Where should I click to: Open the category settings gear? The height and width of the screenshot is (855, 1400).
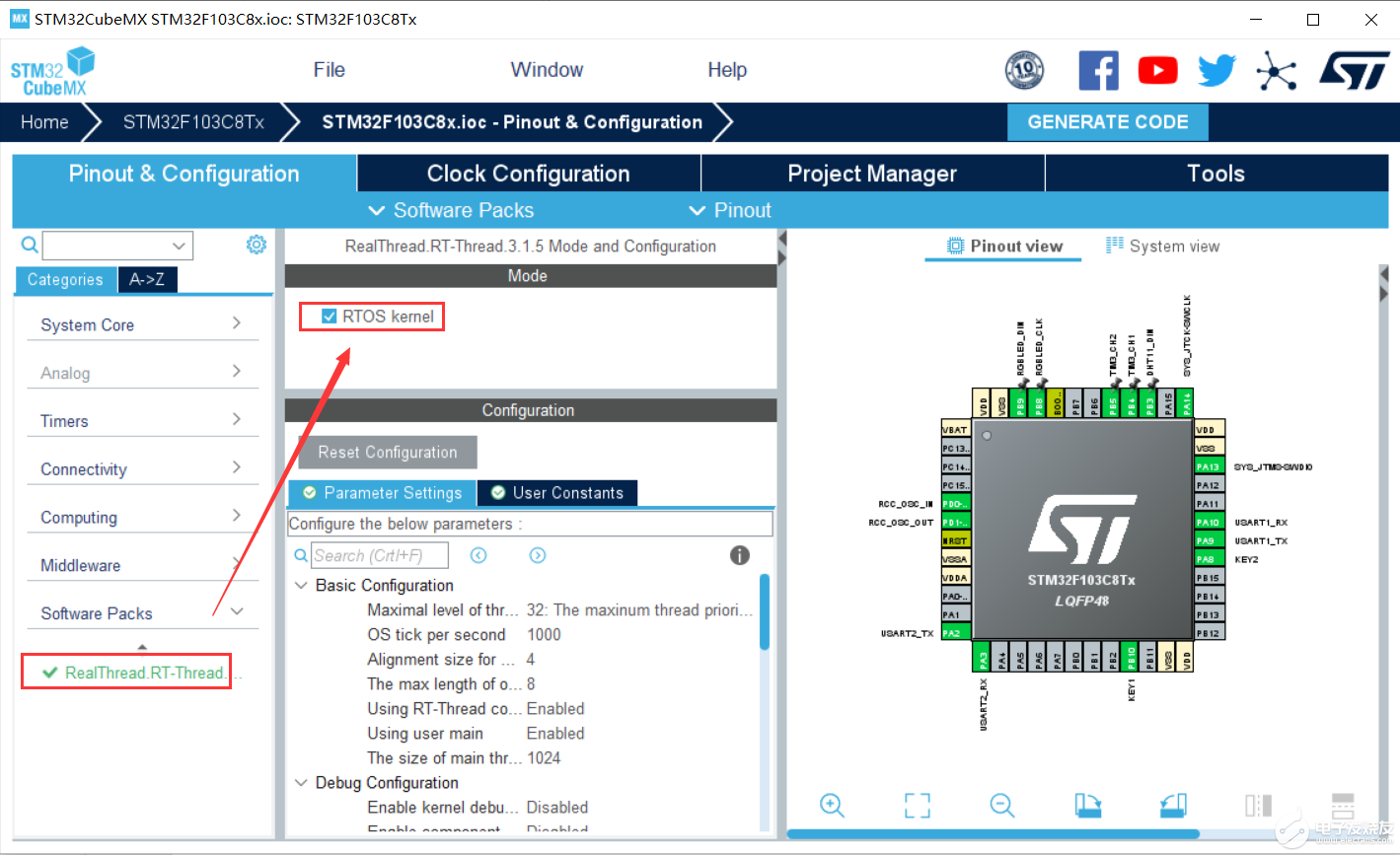pos(257,245)
